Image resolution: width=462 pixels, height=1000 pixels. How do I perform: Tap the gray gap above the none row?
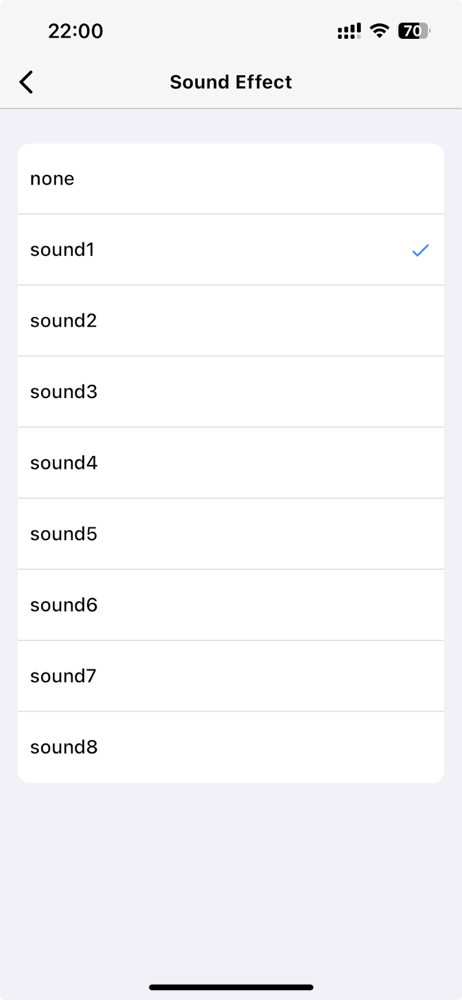click(231, 126)
